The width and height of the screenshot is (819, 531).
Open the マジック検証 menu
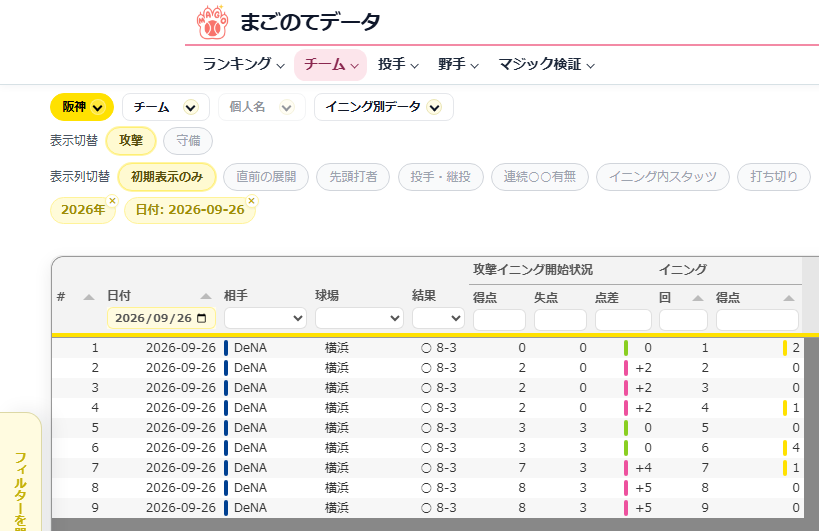(x=546, y=65)
